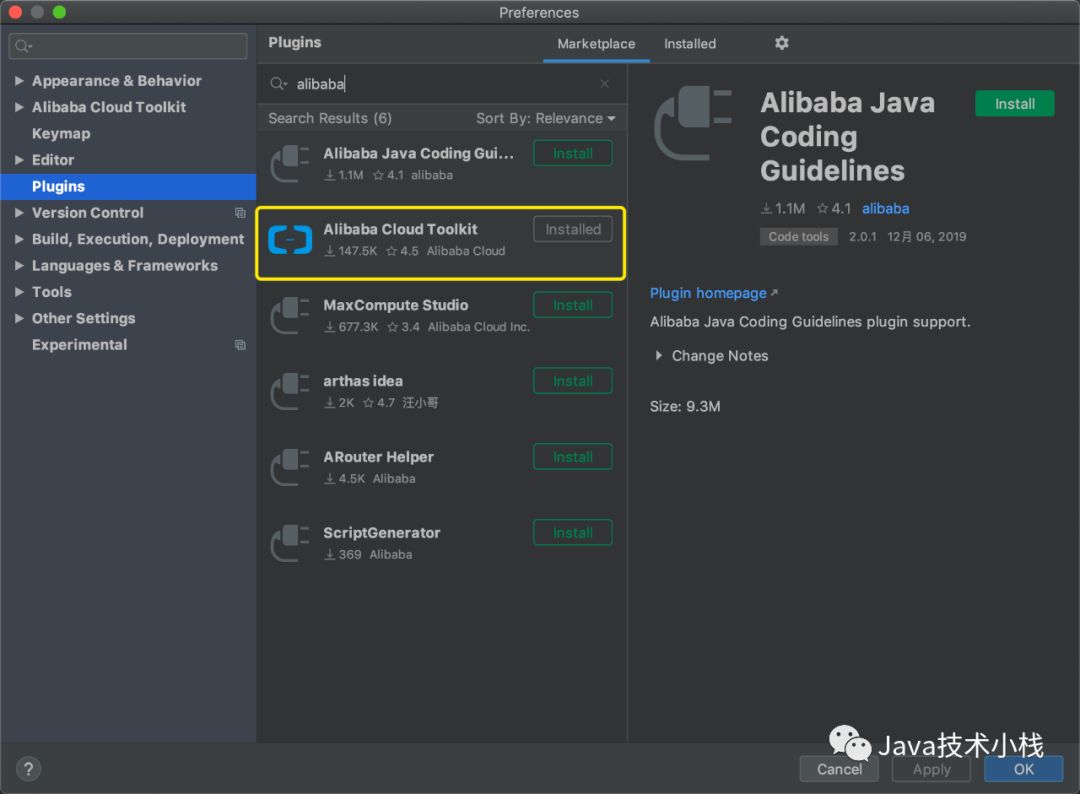Click the Alibaba Java Coding Guidelines list icon
Screen dimensions: 1080x794
click(290, 164)
